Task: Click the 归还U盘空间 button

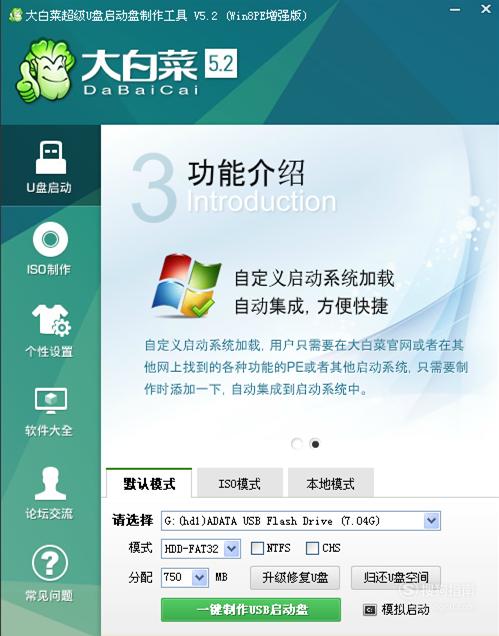Action: click(396, 577)
